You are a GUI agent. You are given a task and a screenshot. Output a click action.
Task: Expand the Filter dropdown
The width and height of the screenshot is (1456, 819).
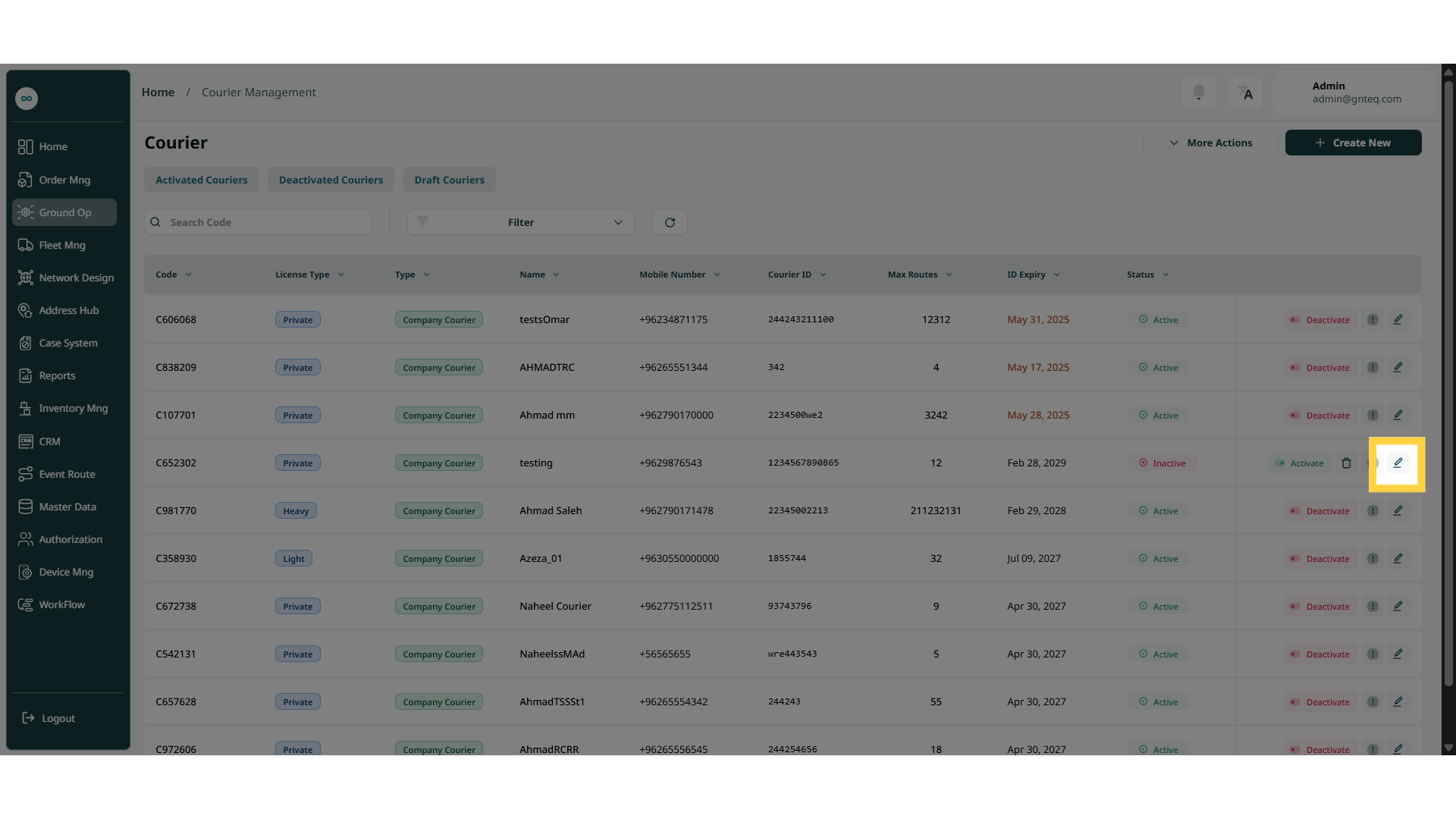(521, 222)
